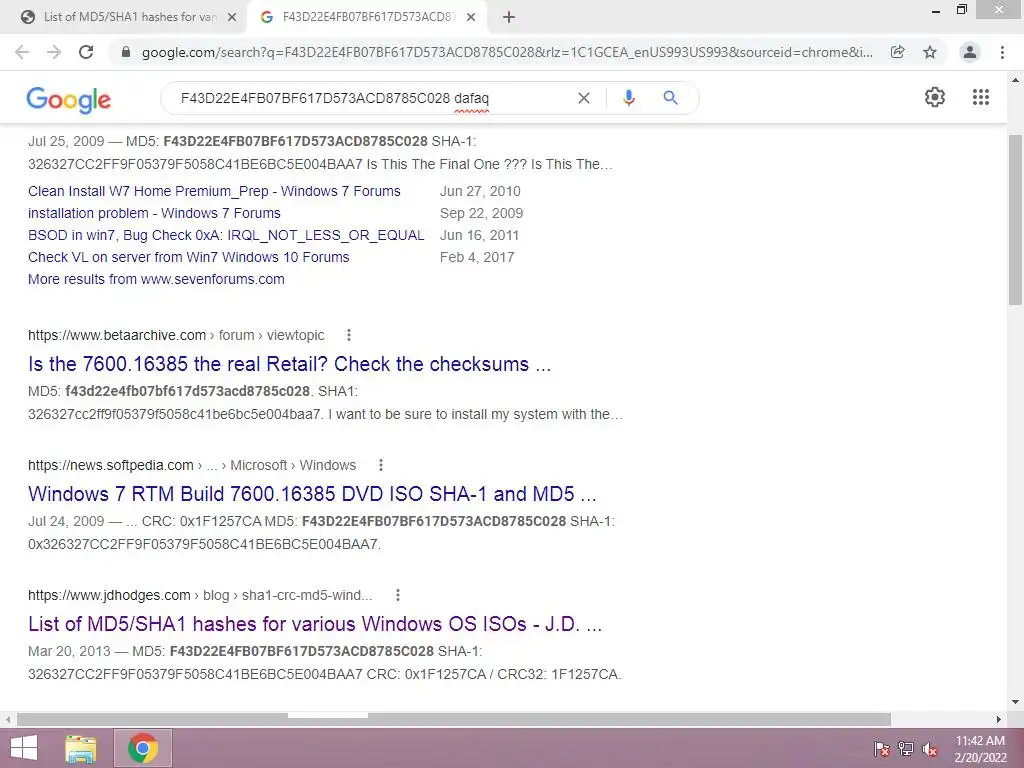Open network status icon in system tray
The image size is (1024, 768).
906,749
